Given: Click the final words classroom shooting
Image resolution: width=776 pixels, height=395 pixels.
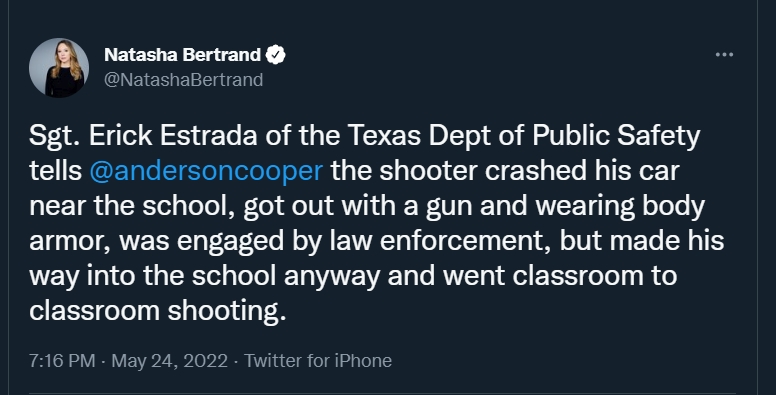Looking at the screenshot, I should pyautogui.click(x=157, y=311).
